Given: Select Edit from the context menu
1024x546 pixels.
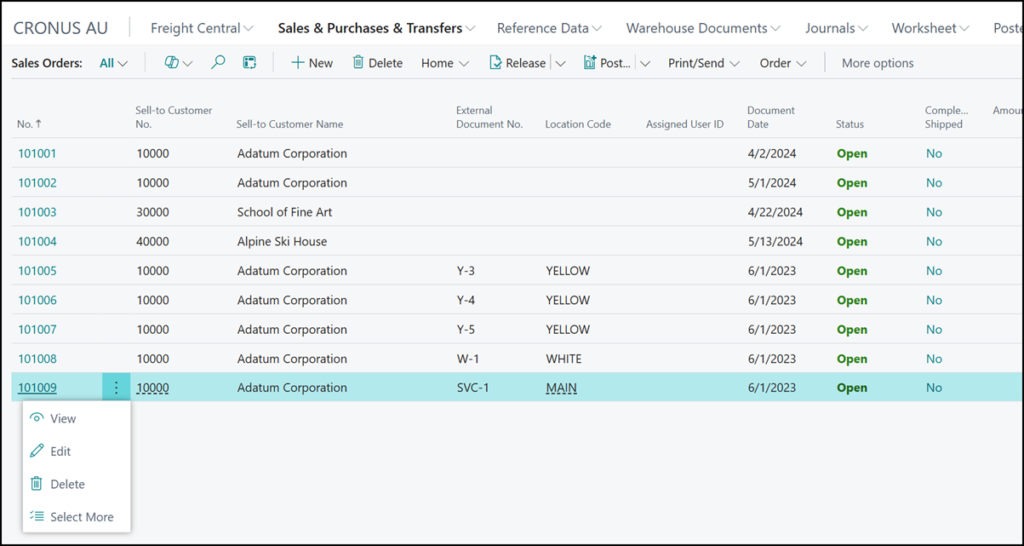Looking at the screenshot, I should (60, 451).
